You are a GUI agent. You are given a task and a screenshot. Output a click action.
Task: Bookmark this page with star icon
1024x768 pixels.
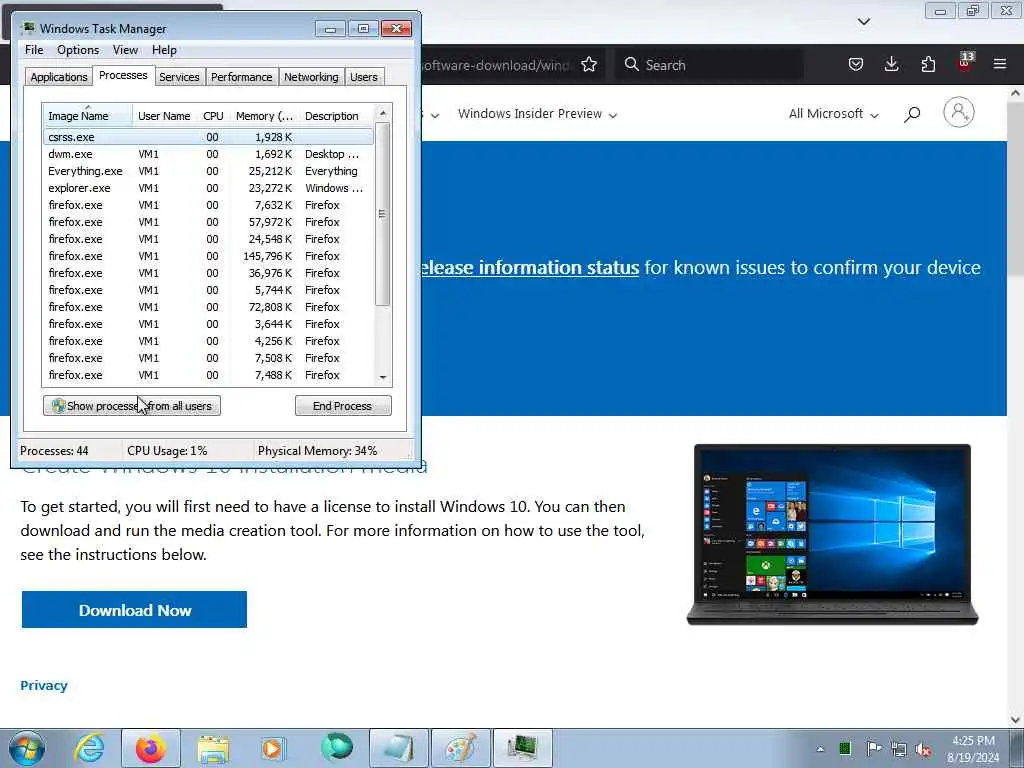click(589, 64)
